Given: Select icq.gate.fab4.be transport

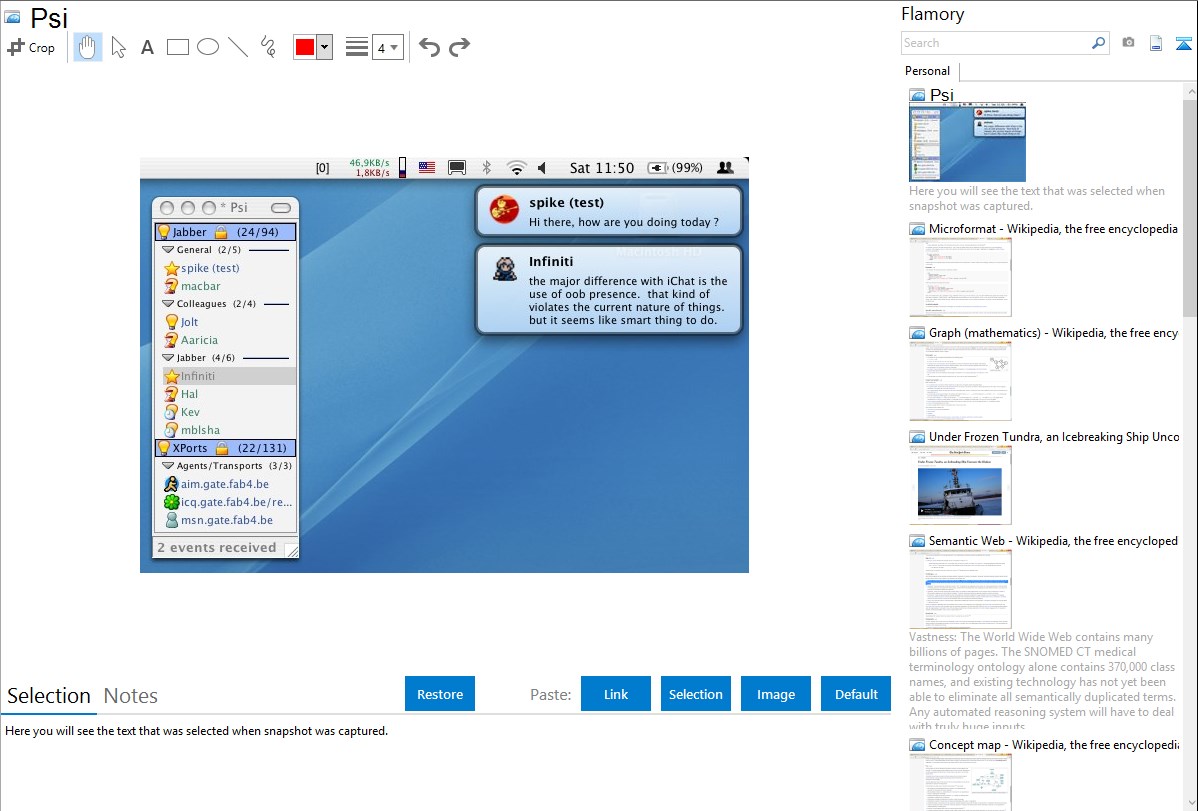Looking at the screenshot, I should tap(229, 502).
